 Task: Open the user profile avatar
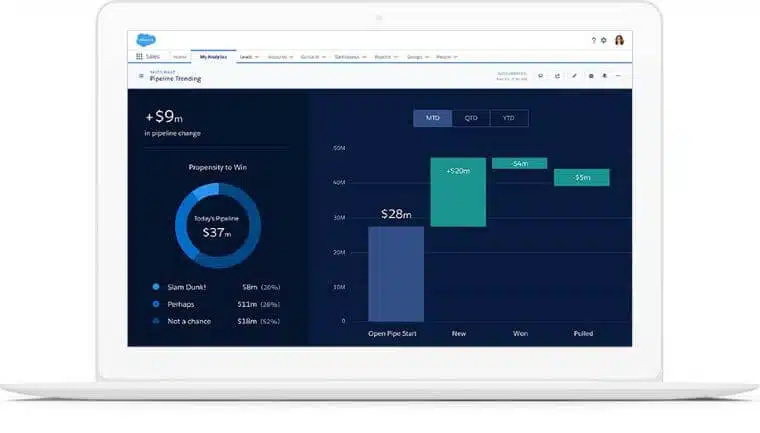coord(619,40)
